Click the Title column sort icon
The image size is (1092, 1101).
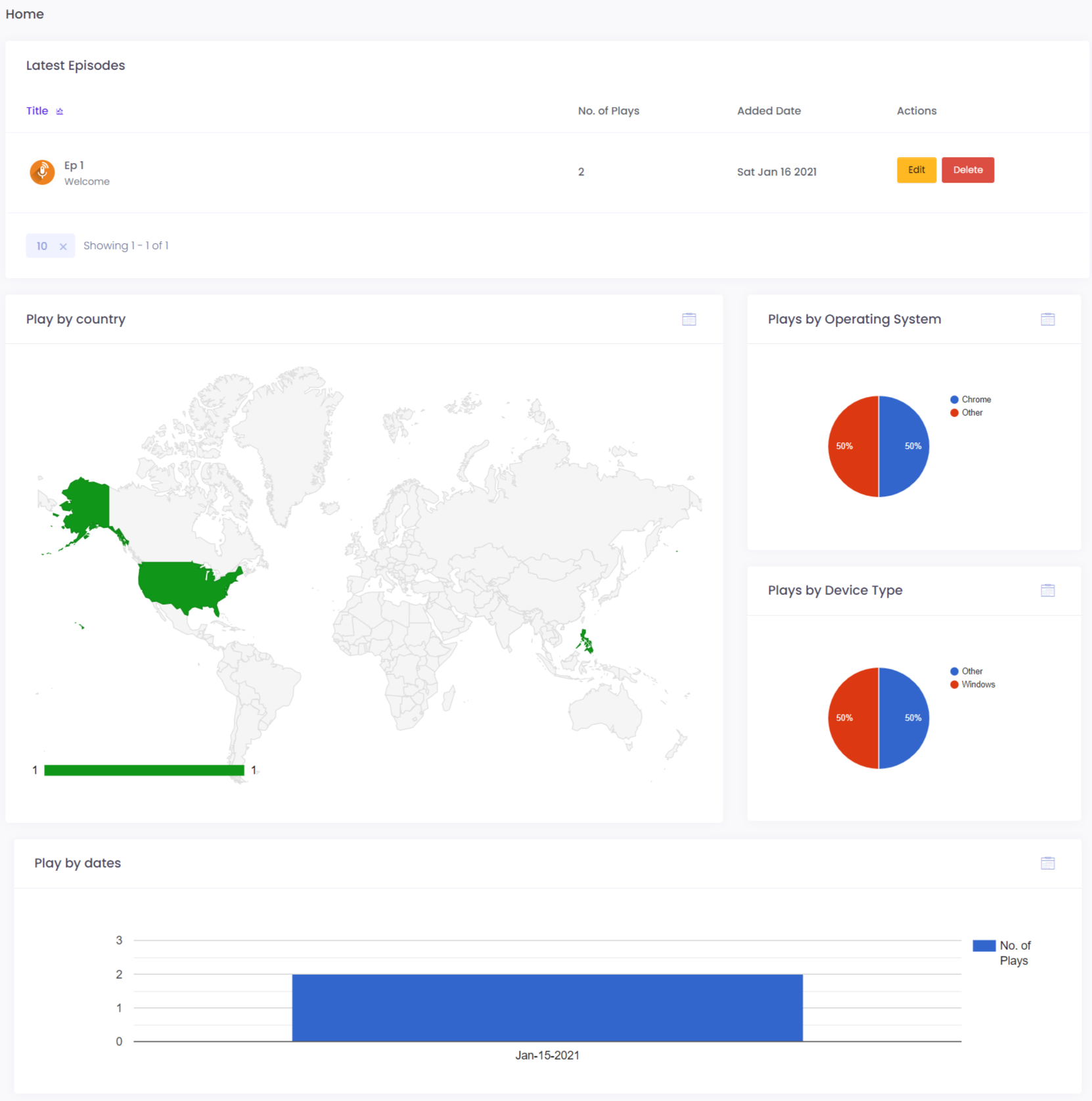(60, 111)
